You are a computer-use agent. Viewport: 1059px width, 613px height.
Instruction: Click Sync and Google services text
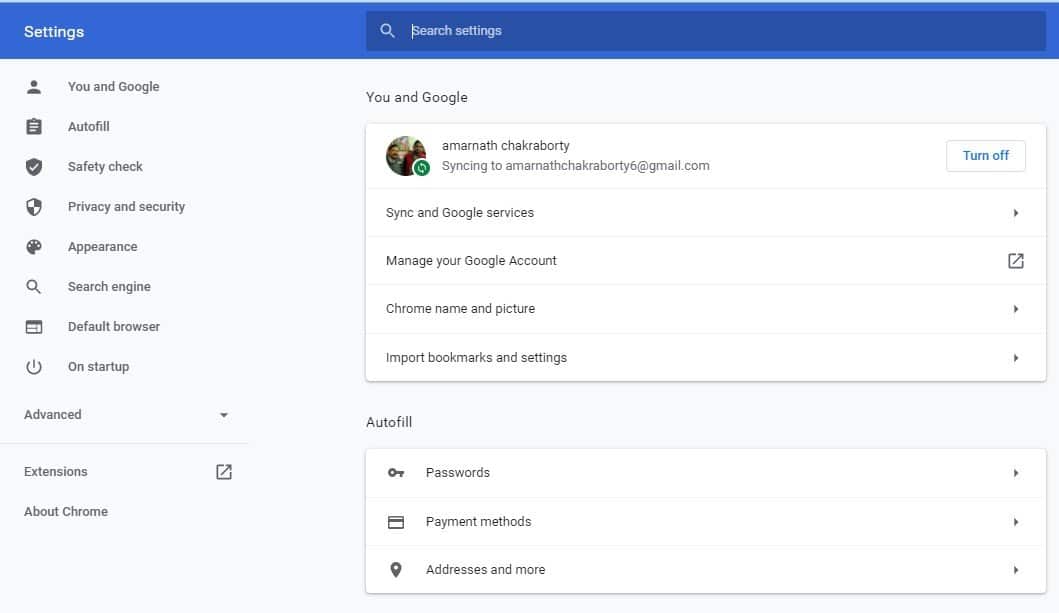[x=460, y=213]
